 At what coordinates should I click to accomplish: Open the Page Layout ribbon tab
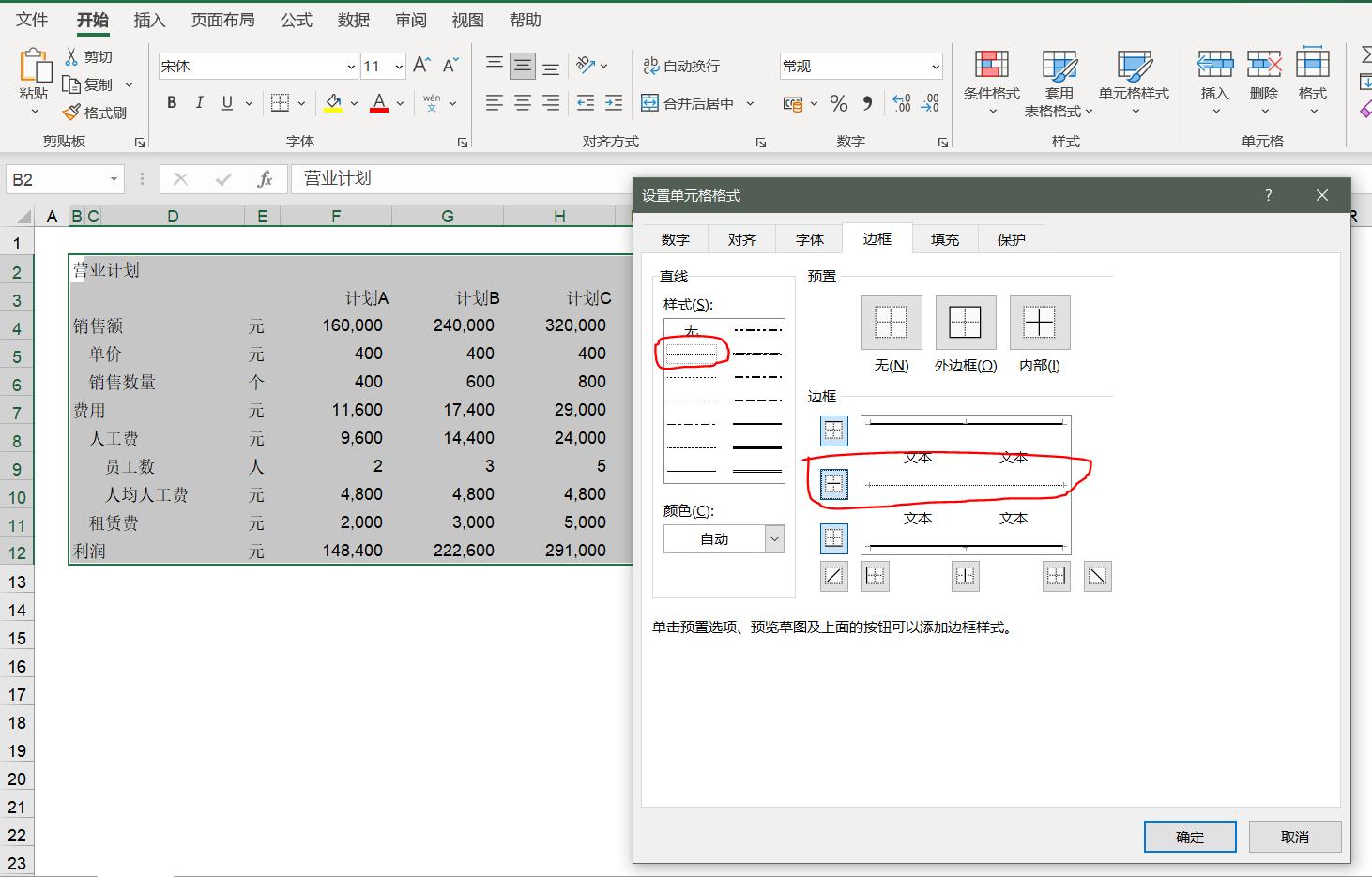[x=222, y=20]
